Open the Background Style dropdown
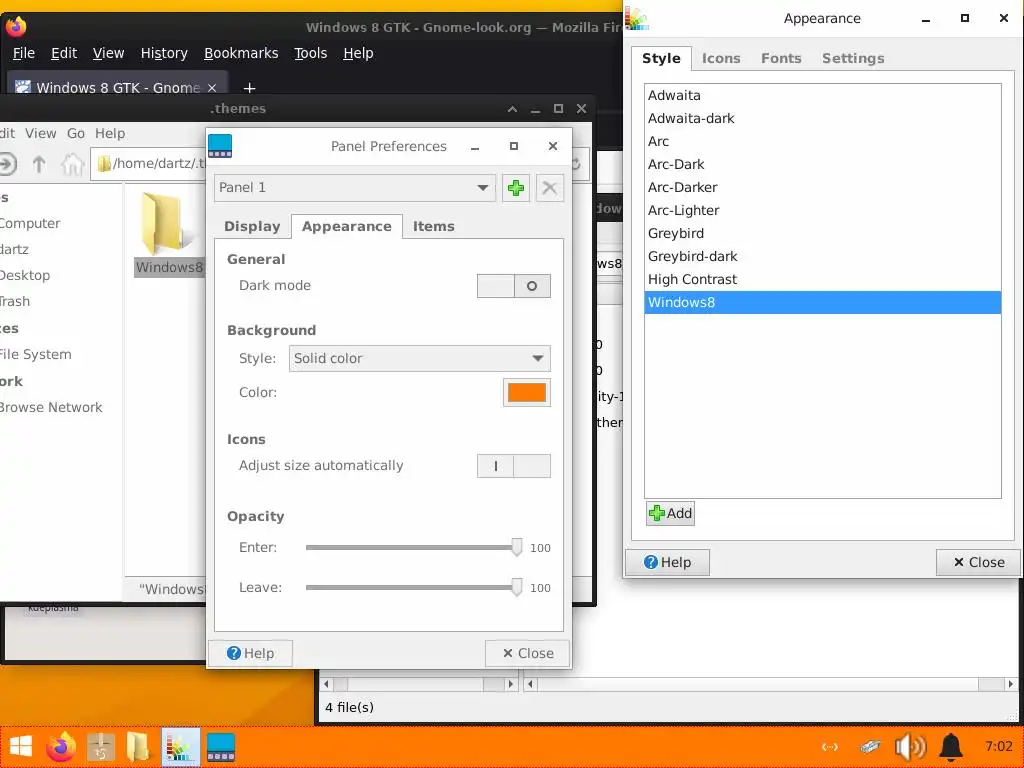 tap(420, 359)
